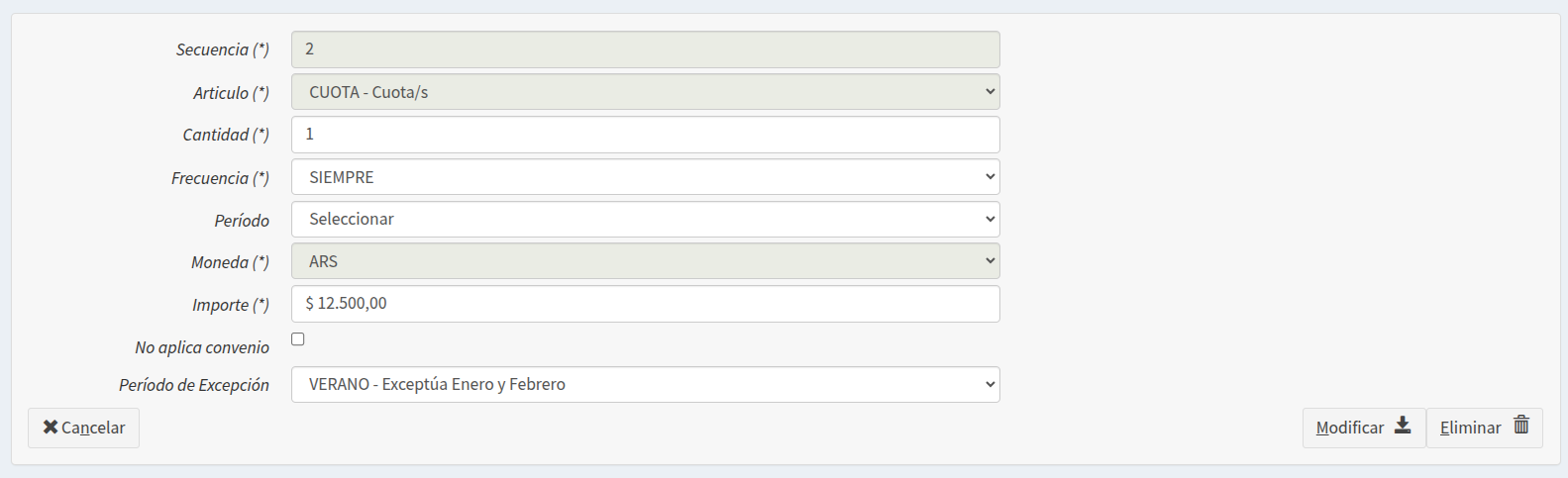Toggle the No aplica convenio checkbox

click(298, 339)
